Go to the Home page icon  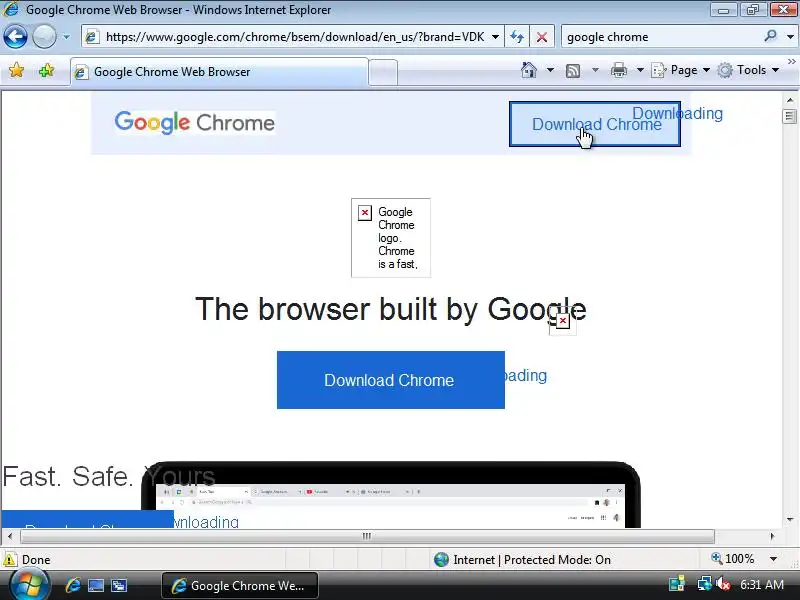tap(529, 70)
